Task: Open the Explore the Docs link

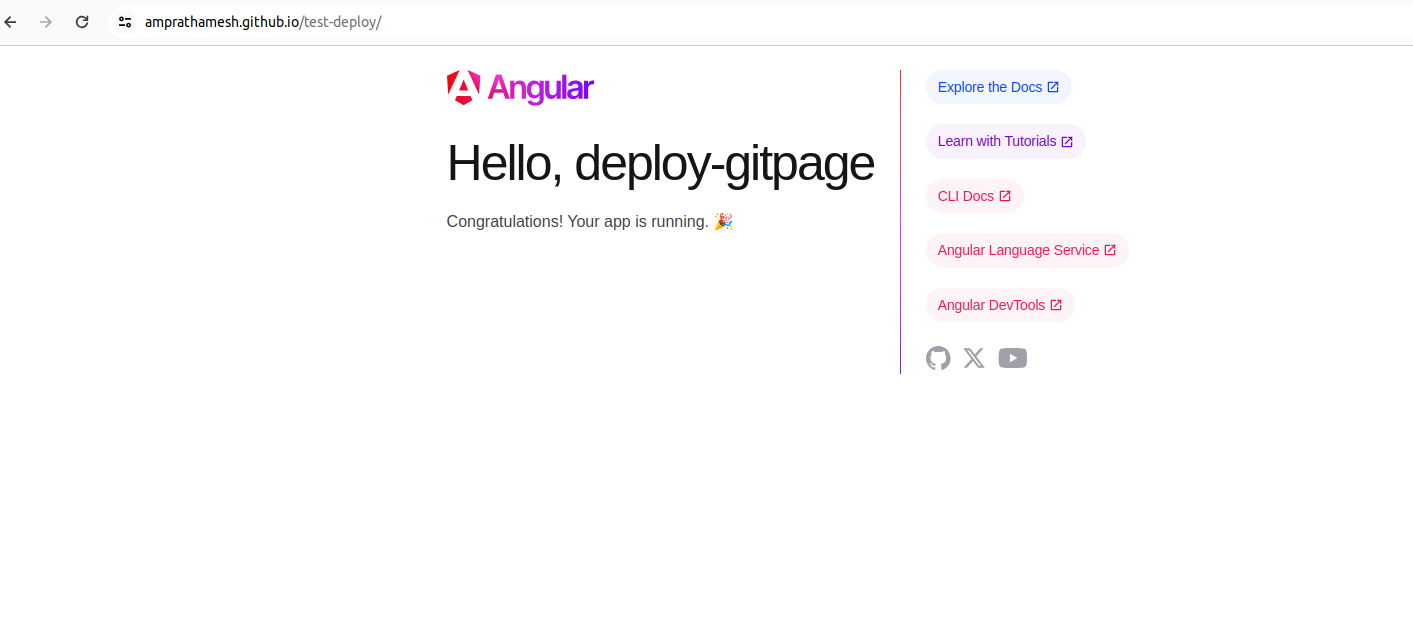Action: 998,87
